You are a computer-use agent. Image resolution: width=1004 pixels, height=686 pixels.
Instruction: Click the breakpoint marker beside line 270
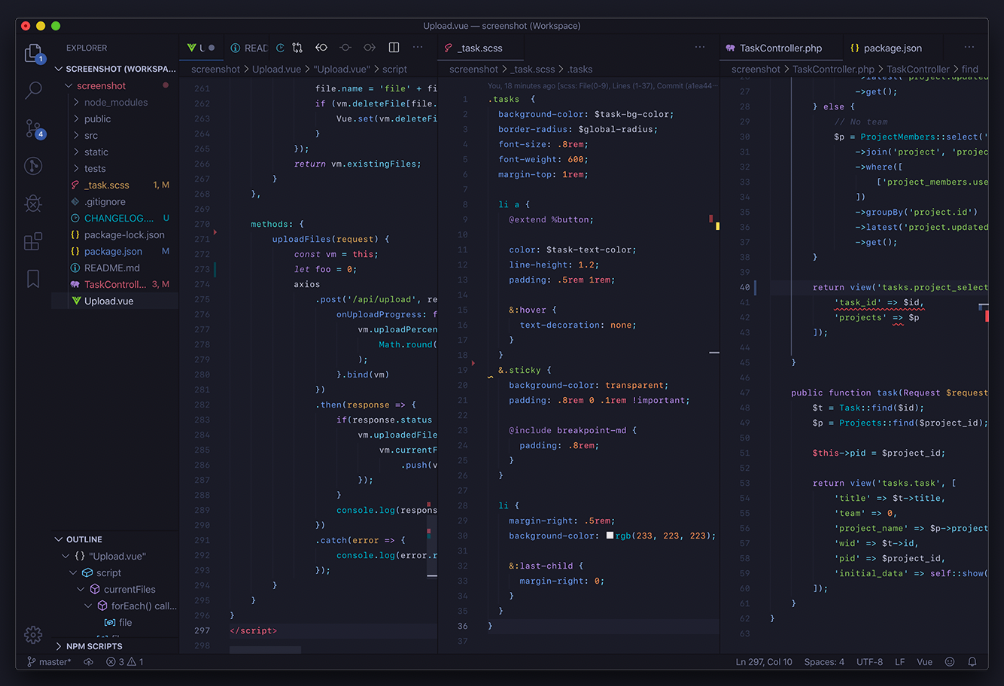(215, 232)
